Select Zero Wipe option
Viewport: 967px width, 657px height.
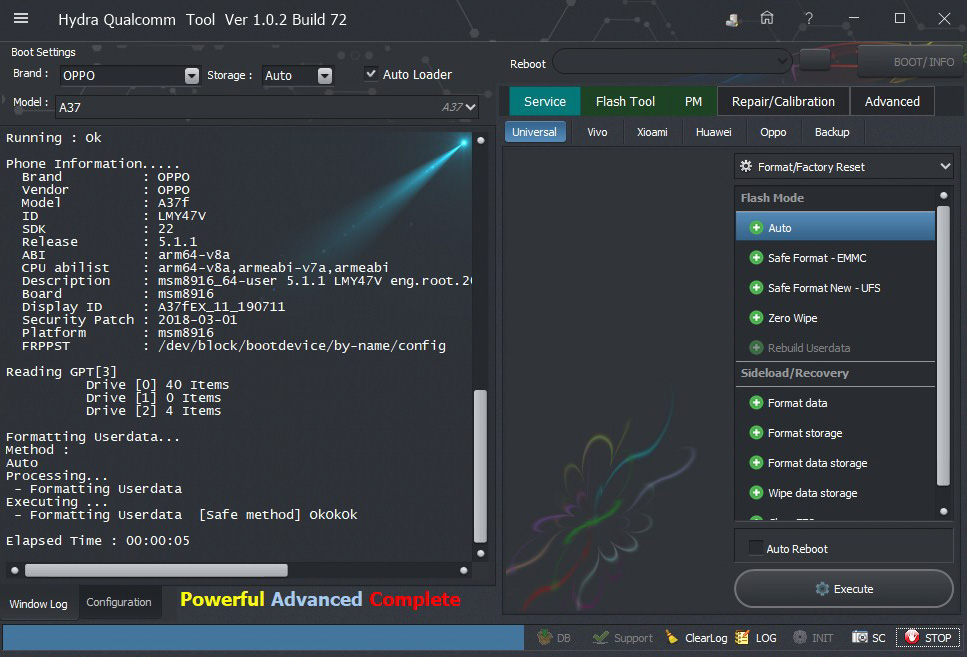coord(835,318)
